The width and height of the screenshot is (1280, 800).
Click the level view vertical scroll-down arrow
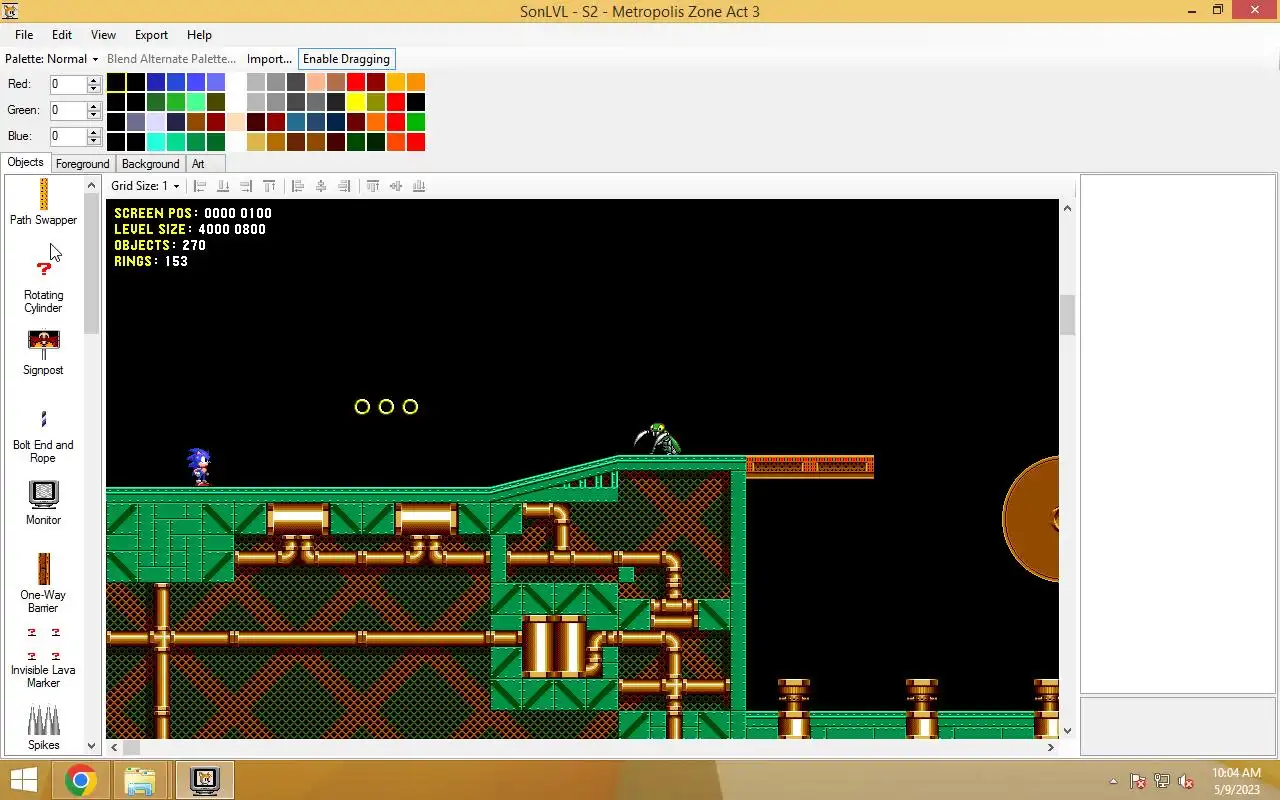click(x=1067, y=730)
